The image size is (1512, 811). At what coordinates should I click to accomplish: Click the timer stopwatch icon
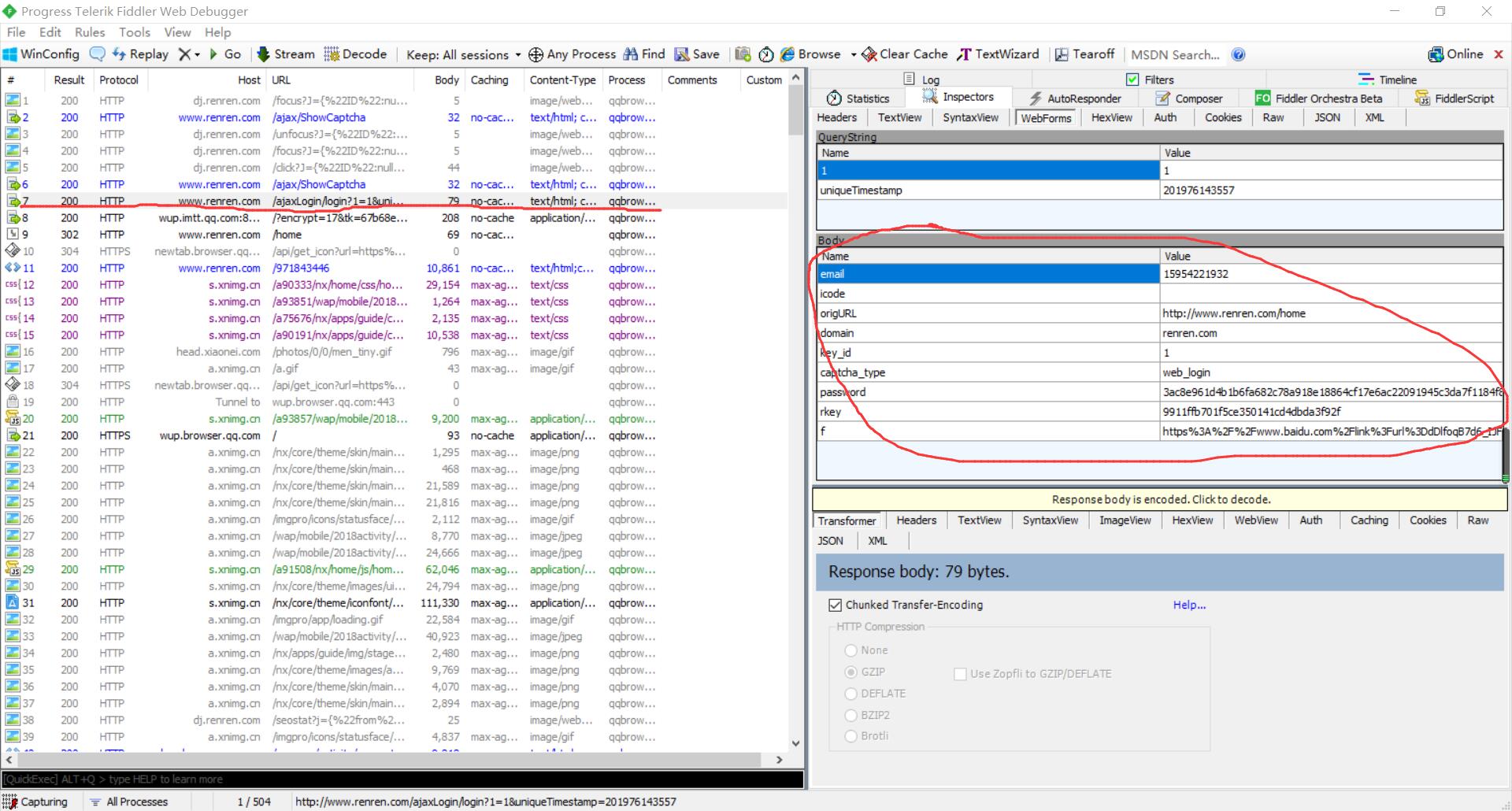(x=766, y=54)
